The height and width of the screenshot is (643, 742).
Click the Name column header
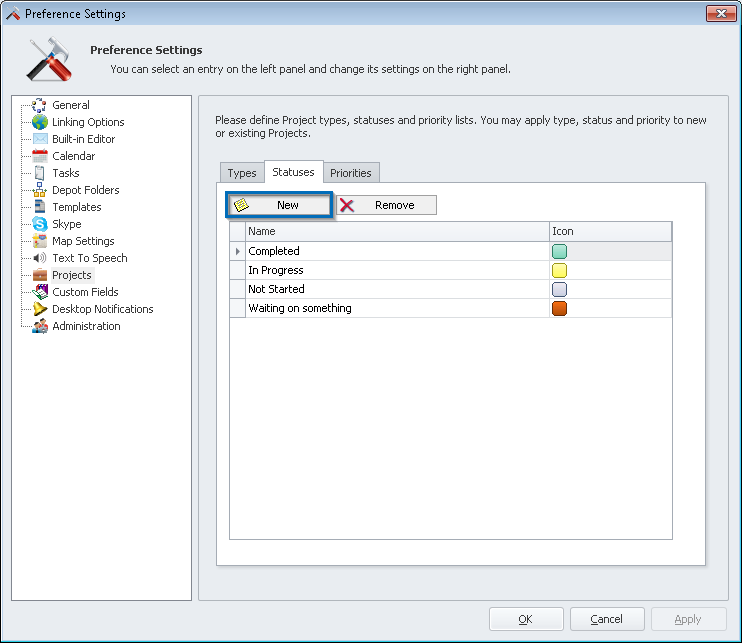[397, 231]
